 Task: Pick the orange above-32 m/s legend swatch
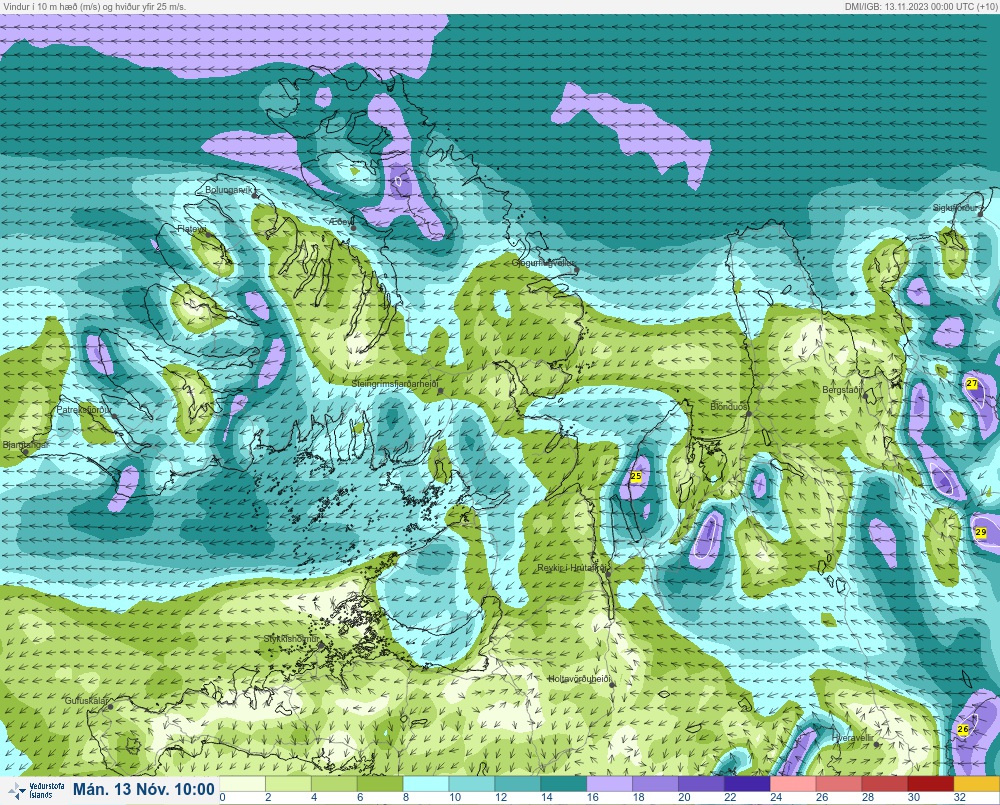(x=977, y=783)
